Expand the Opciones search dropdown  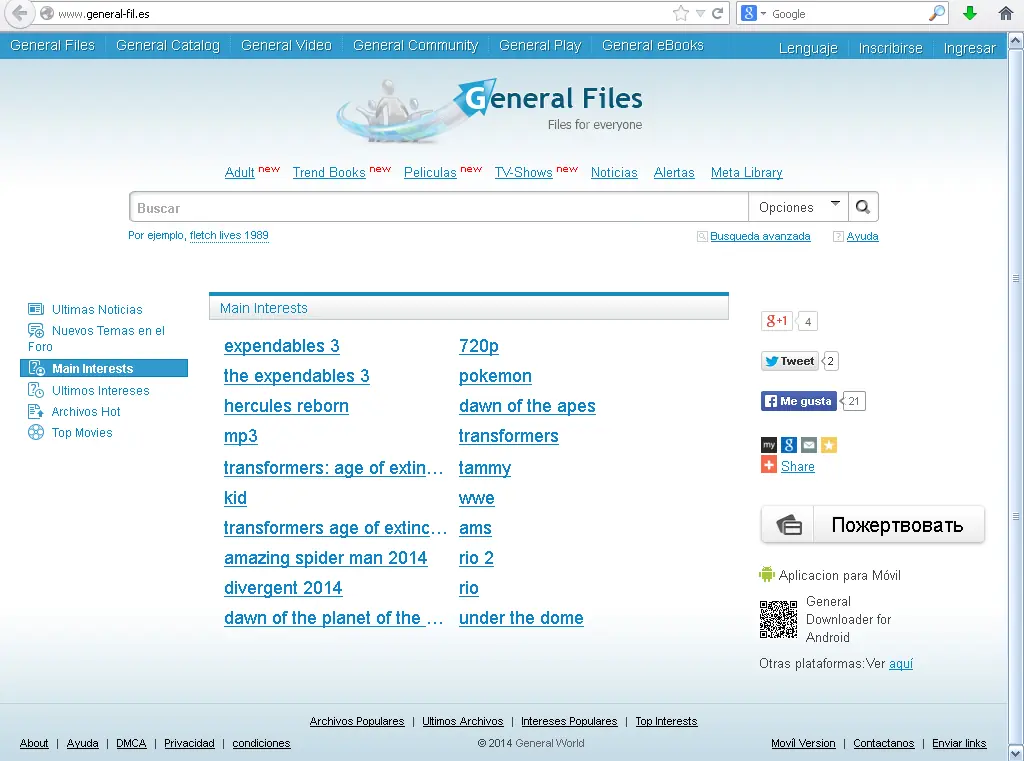point(798,207)
